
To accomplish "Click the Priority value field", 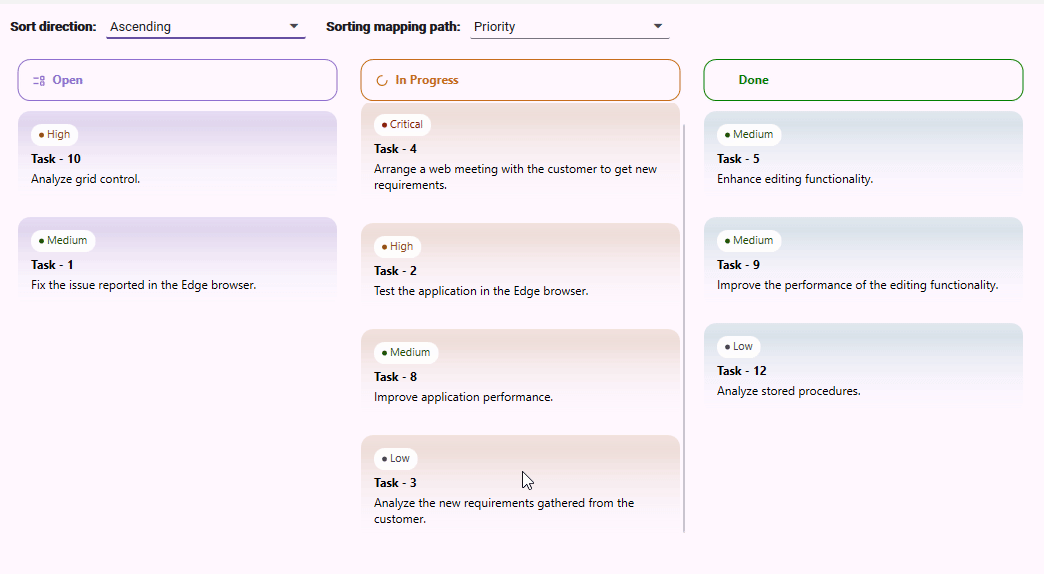I will tap(570, 27).
